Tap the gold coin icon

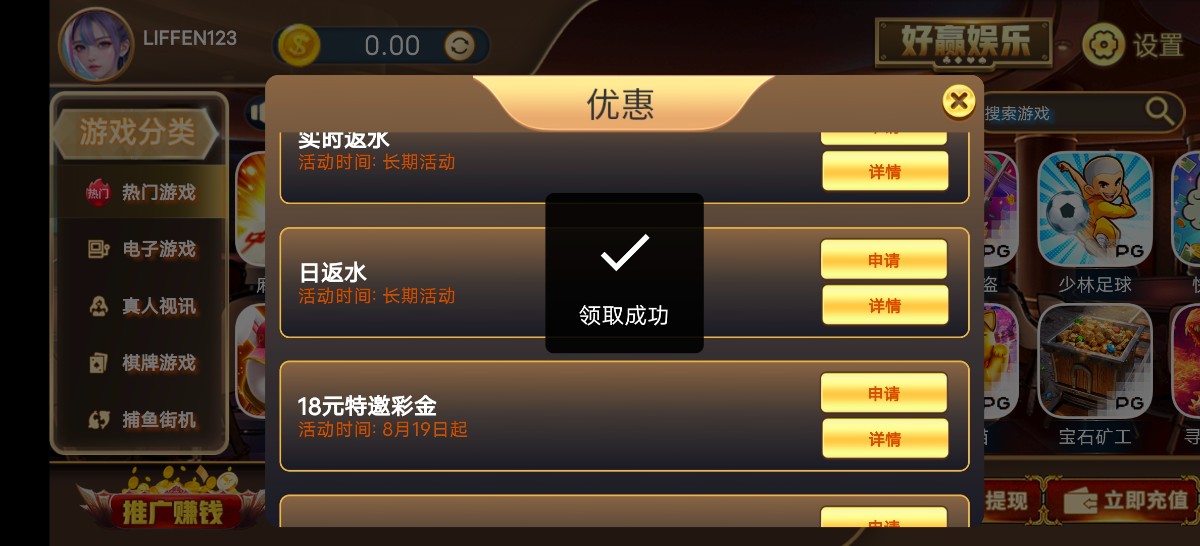tap(299, 45)
